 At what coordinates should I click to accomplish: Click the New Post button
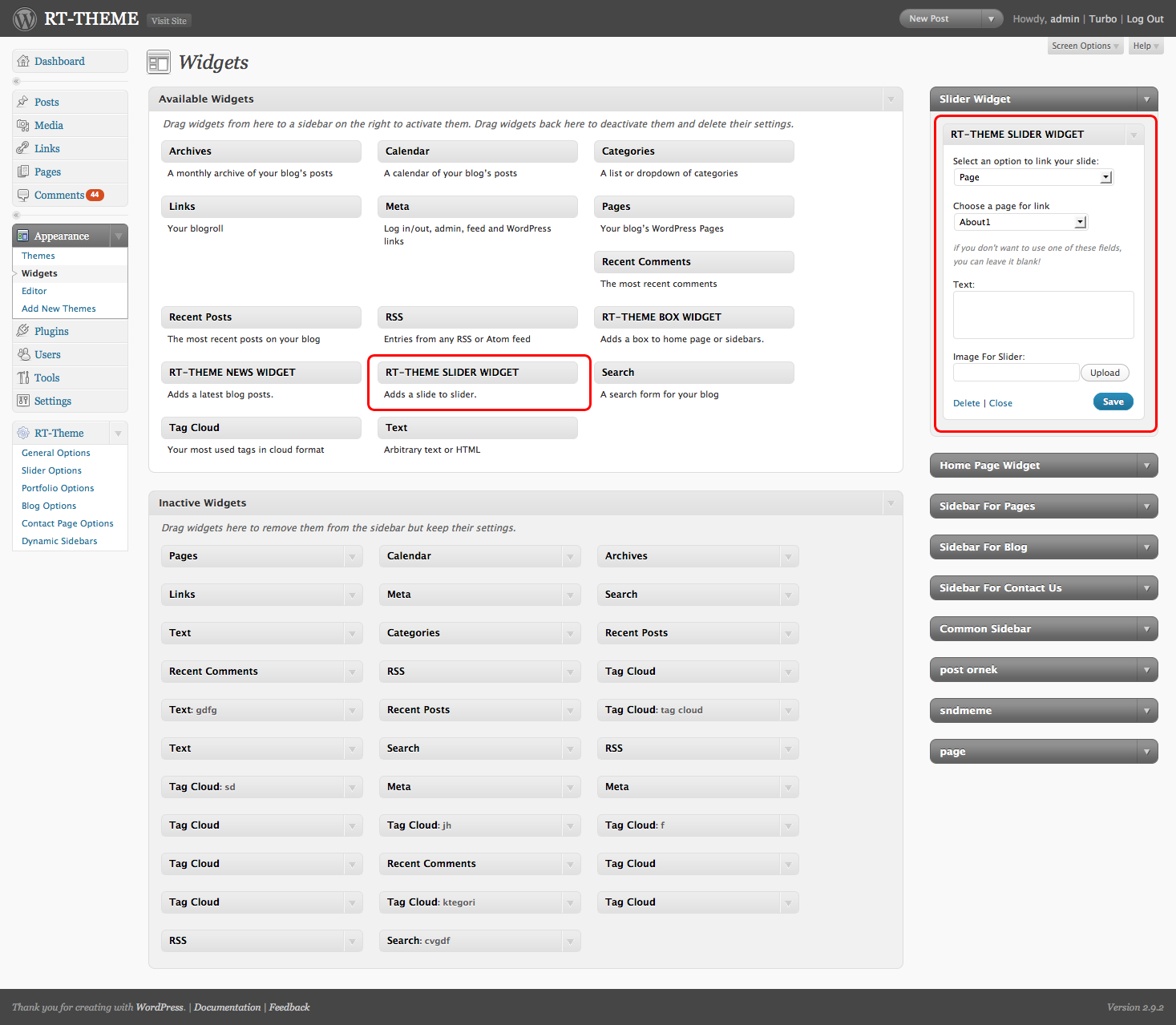pos(941,18)
